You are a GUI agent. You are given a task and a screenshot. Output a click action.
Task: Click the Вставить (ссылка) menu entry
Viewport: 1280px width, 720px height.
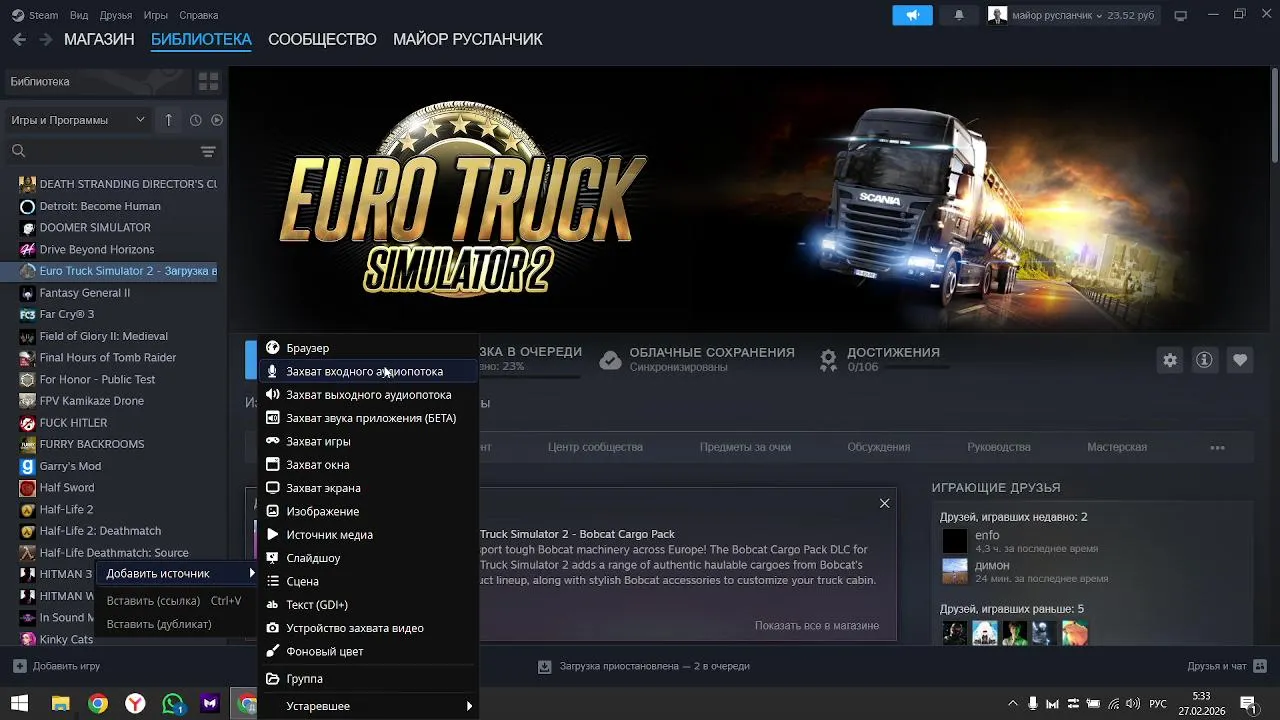click(176, 601)
